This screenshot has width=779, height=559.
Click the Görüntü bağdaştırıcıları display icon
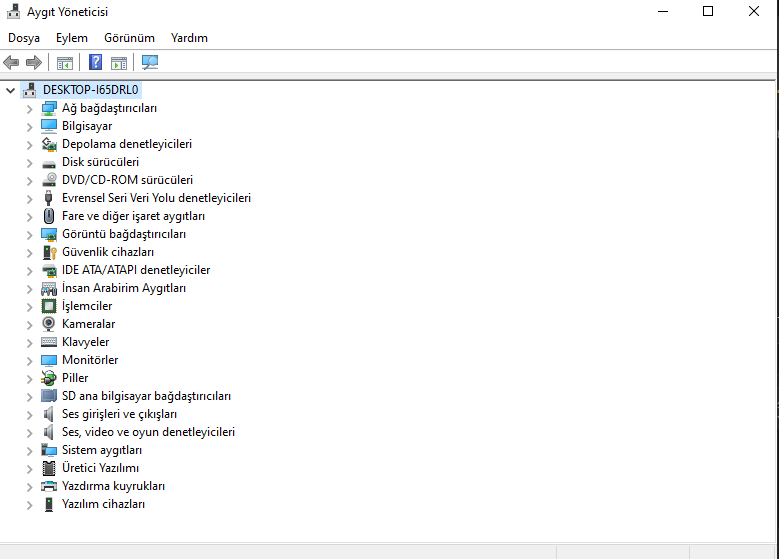(x=49, y=234)
